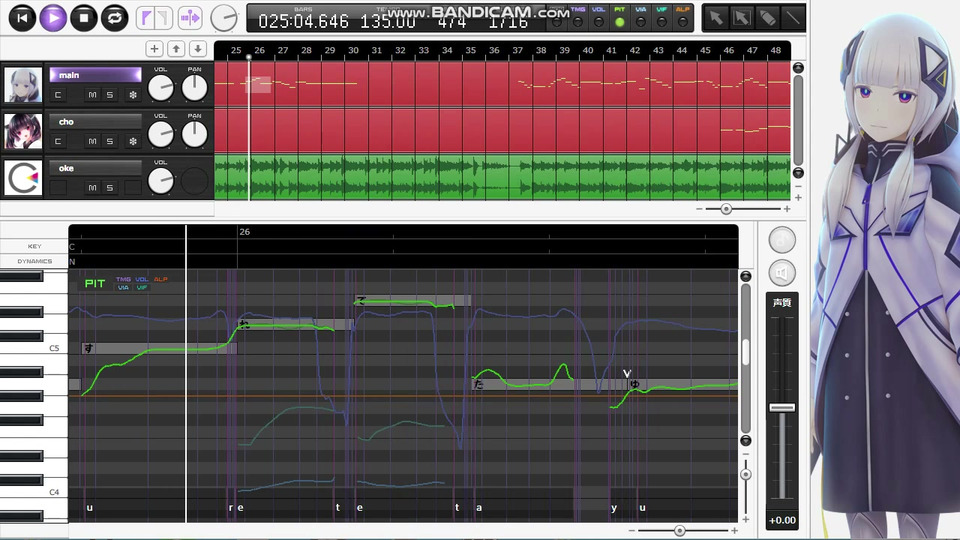This screenshot has width=960, height=540.
Task: Click track area vertical scrollbar down arrow
Action: pyautogui.click(x=798, y=173)
